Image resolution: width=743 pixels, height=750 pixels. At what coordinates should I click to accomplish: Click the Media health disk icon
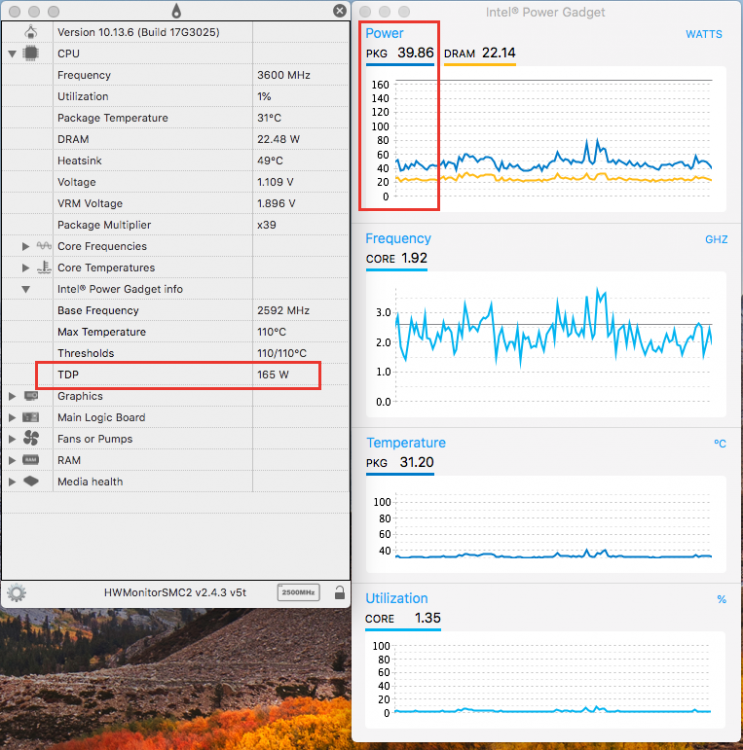(x=31, y=481)
